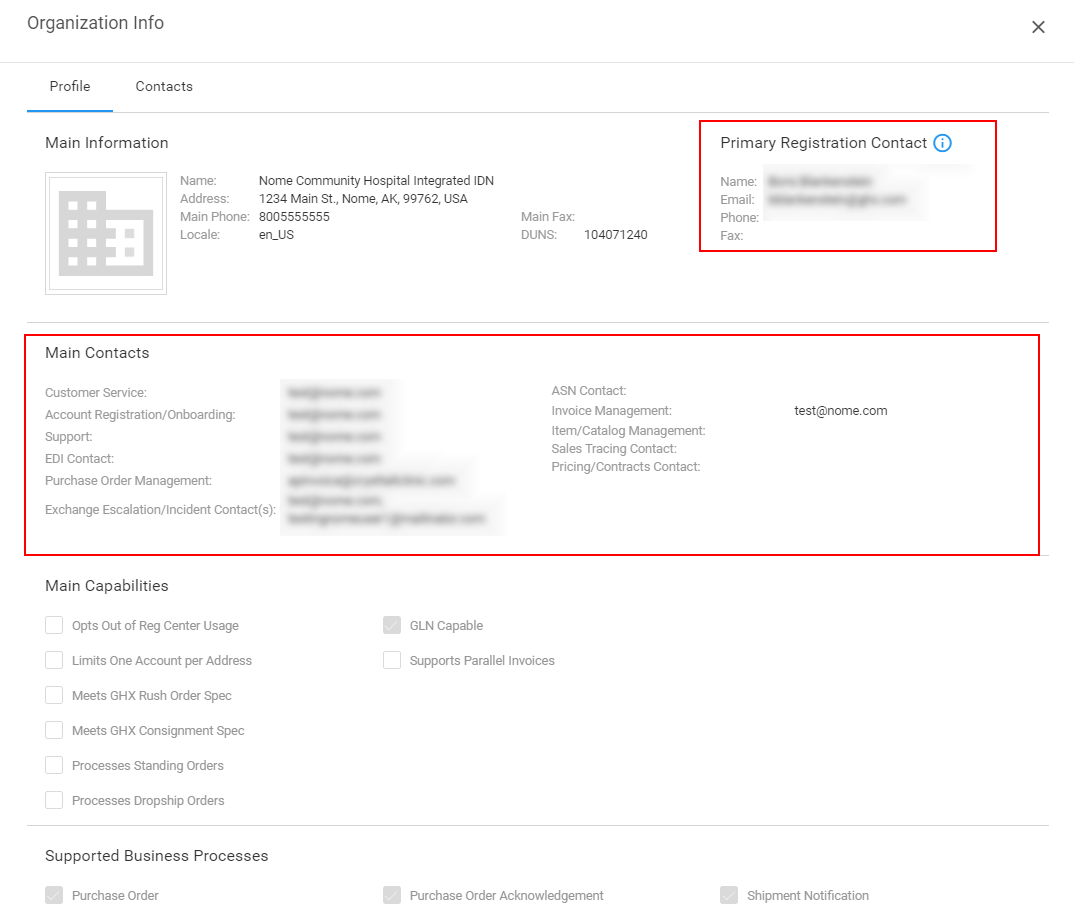
Task: Toggle Meets GHX Rush Order Spec checkbox
Action: (x=54, y=696)
